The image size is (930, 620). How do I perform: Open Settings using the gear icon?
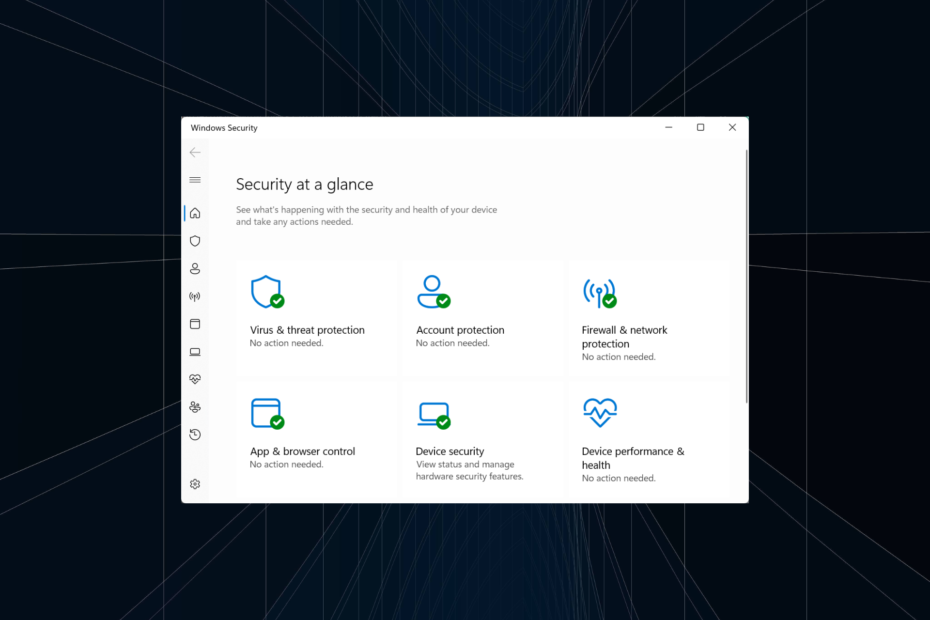pyautogui.click(x=195, y=484)
